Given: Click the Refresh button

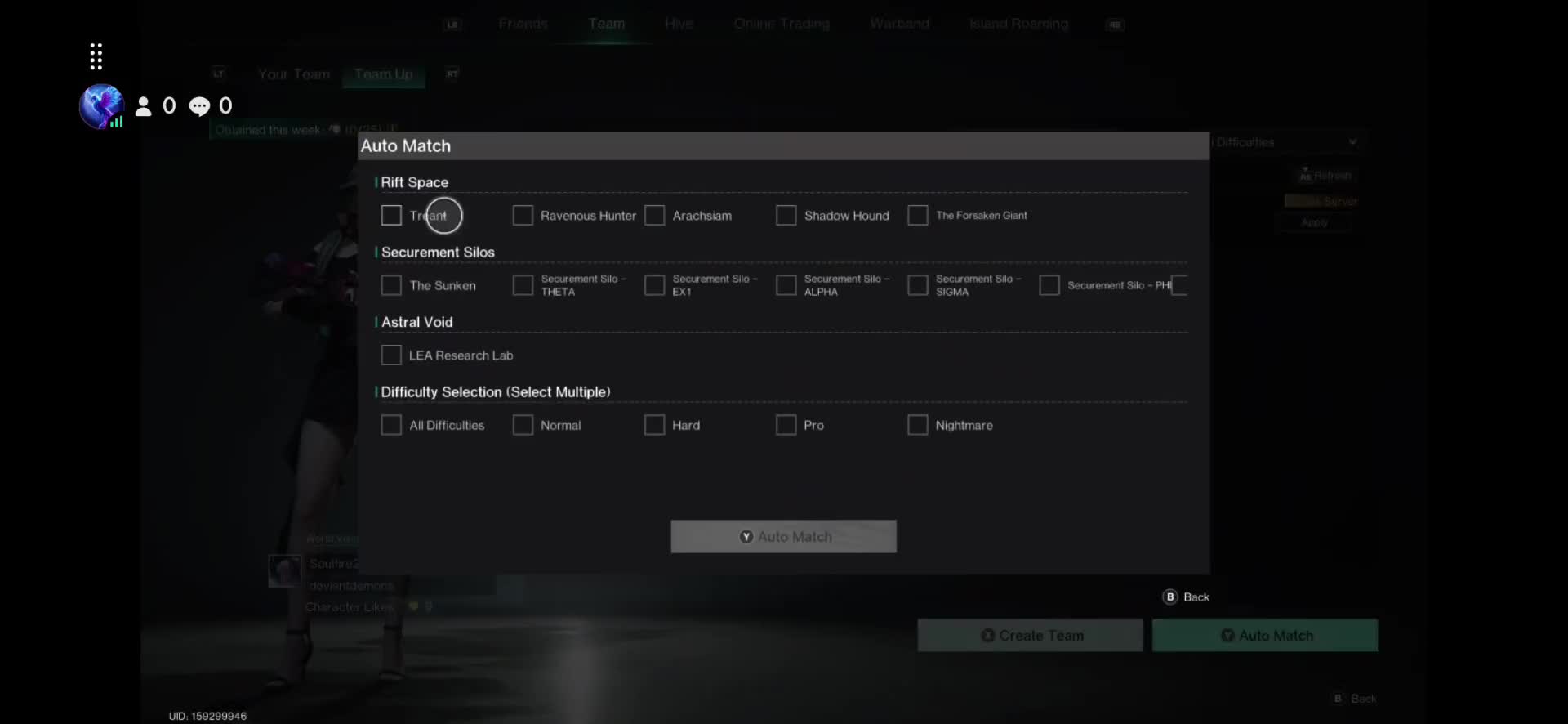Looking at the screenshot, I should click(x=1325, y=176).
